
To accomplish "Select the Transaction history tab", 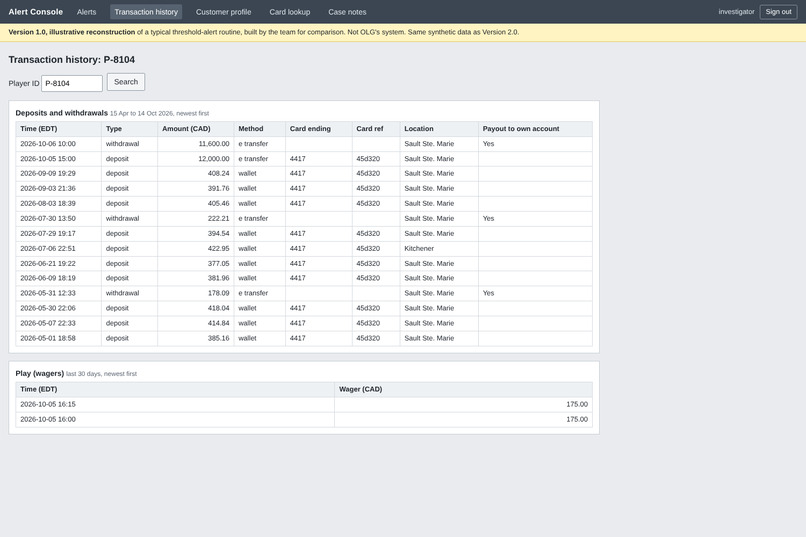I will pos(146,12).
